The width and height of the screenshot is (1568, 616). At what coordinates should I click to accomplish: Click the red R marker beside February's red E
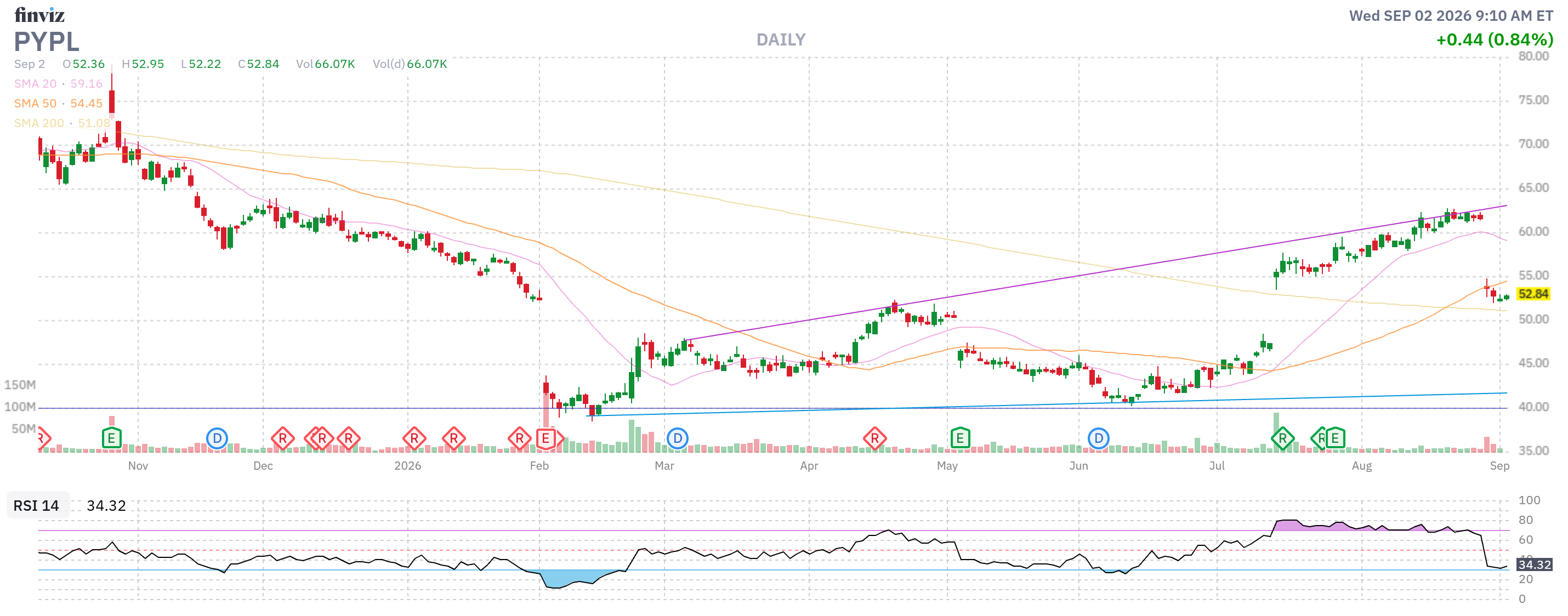pyautogui.click(x=519, y=438)
